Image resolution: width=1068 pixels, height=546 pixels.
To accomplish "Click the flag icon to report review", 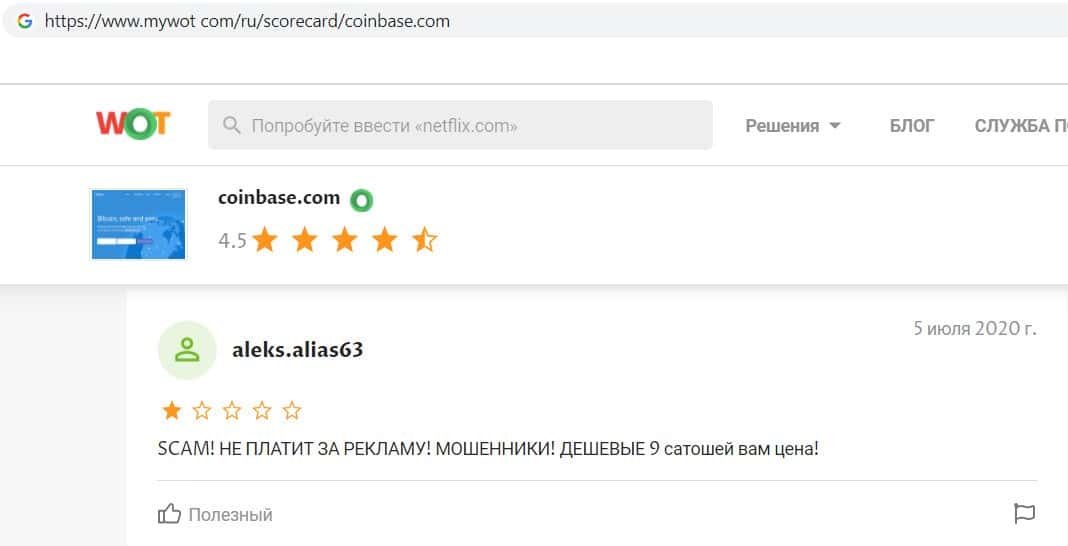I will point(1024,514).
